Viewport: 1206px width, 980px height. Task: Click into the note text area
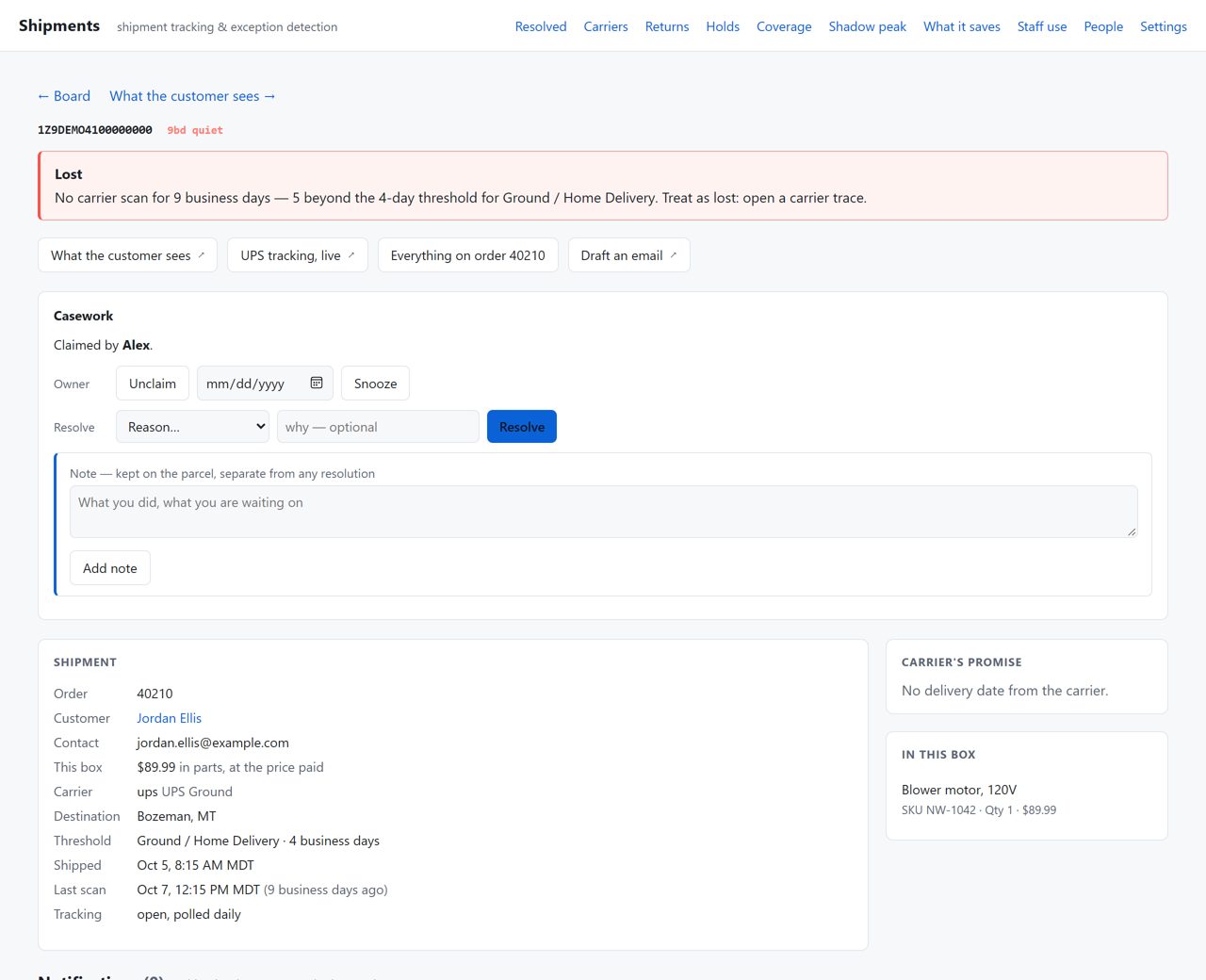click(604, 512)
